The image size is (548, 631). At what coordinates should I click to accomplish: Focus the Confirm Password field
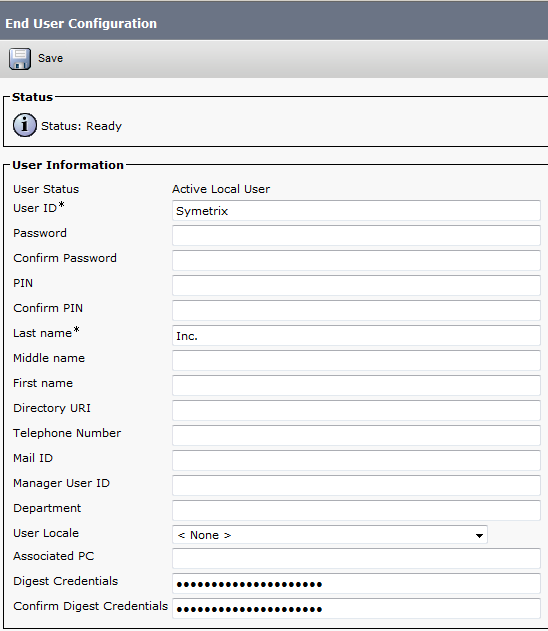pos(356,260)
